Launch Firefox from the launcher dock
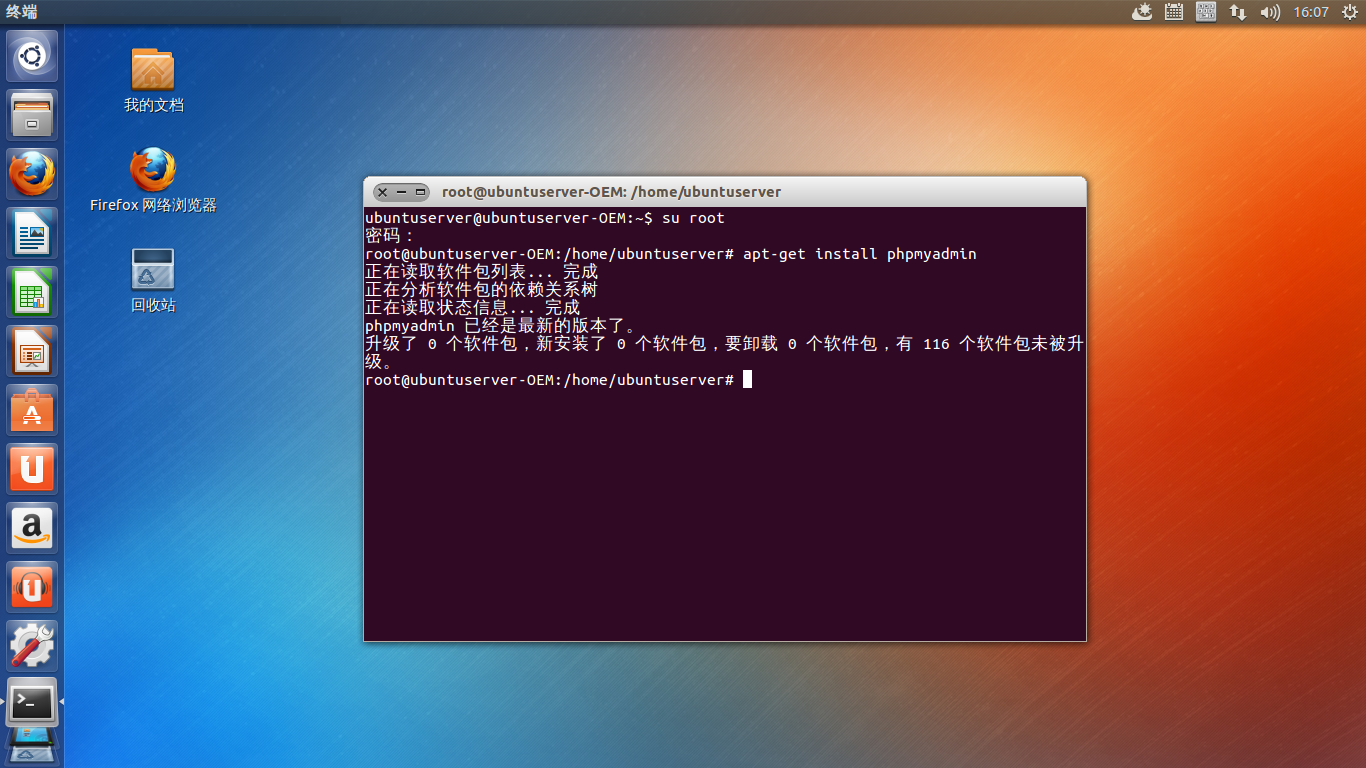 [32, 174]
